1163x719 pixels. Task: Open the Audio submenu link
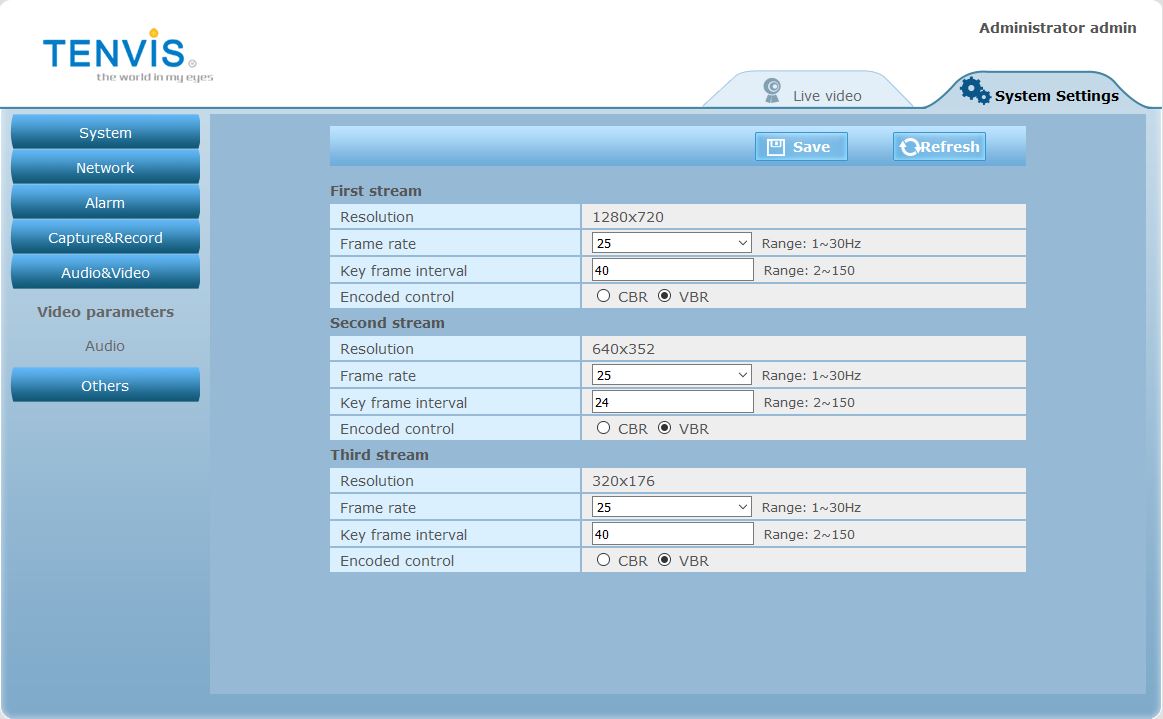[105, 346]
